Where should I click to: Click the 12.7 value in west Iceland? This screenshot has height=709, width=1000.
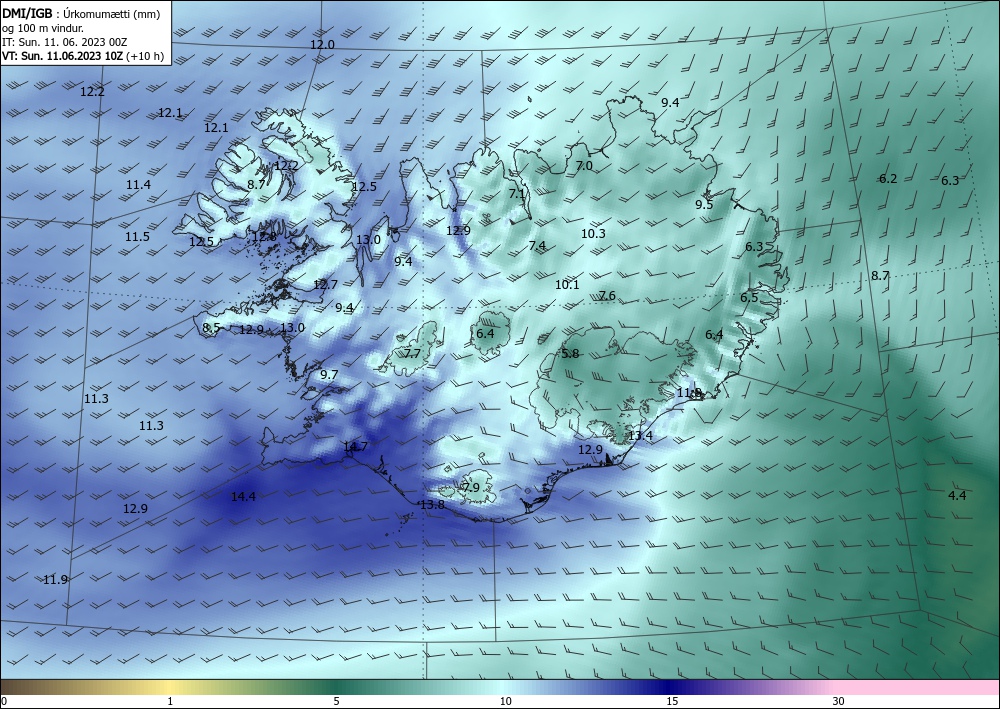point(325,284)
